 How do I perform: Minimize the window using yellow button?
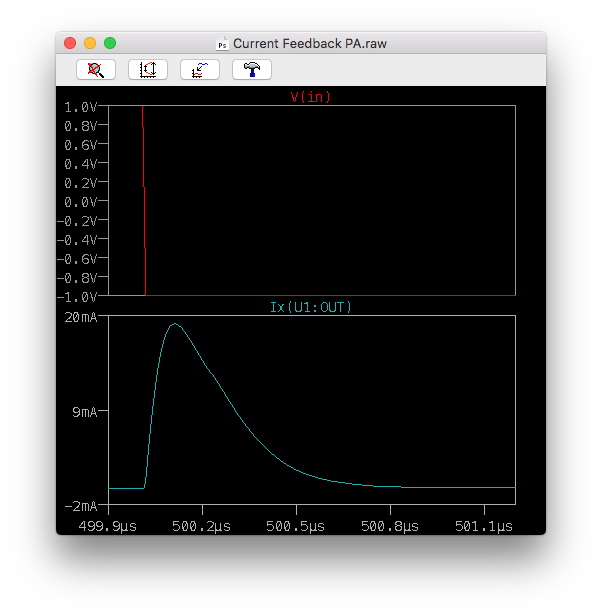click(x=90, y=43)
